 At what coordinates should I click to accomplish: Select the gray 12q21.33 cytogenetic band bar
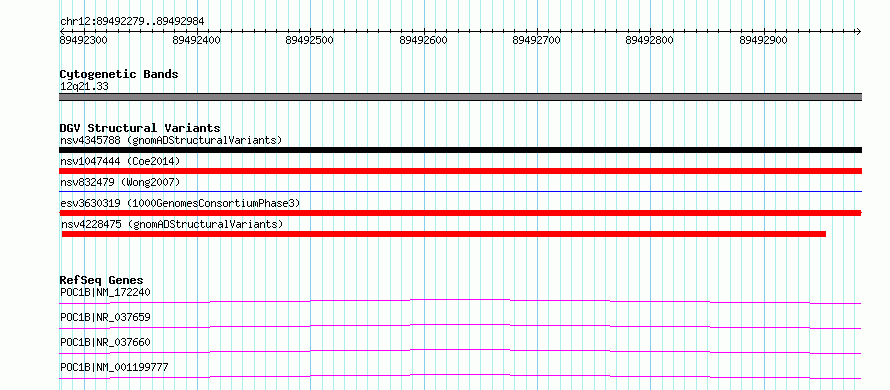[460, 97]
